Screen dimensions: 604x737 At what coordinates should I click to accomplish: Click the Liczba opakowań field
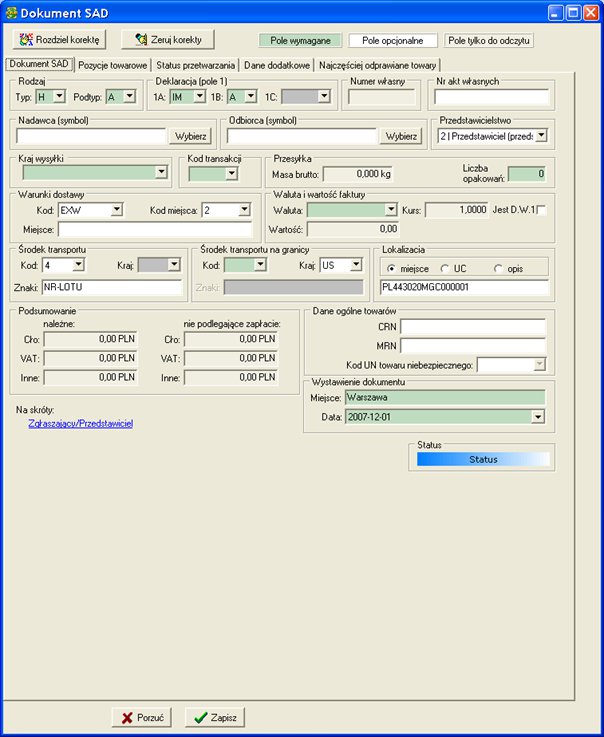click(526, 174)
